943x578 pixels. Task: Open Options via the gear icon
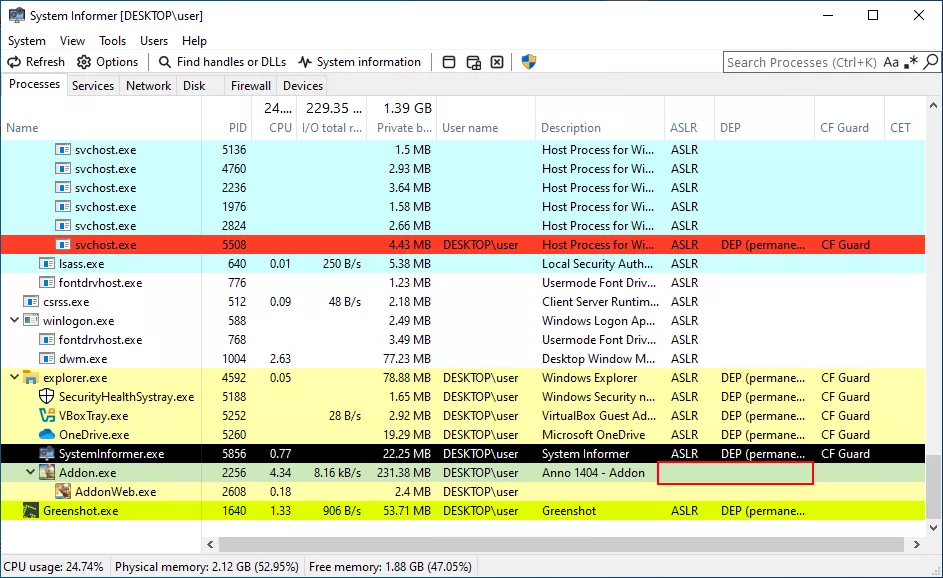coord(84,62)
